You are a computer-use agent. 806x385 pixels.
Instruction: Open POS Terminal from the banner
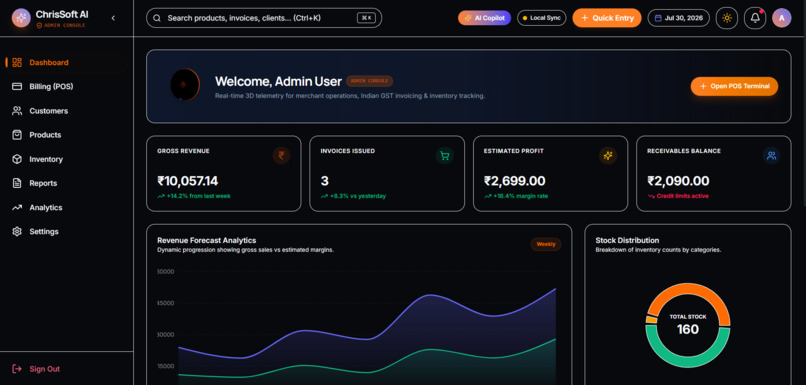click(734, 86)
